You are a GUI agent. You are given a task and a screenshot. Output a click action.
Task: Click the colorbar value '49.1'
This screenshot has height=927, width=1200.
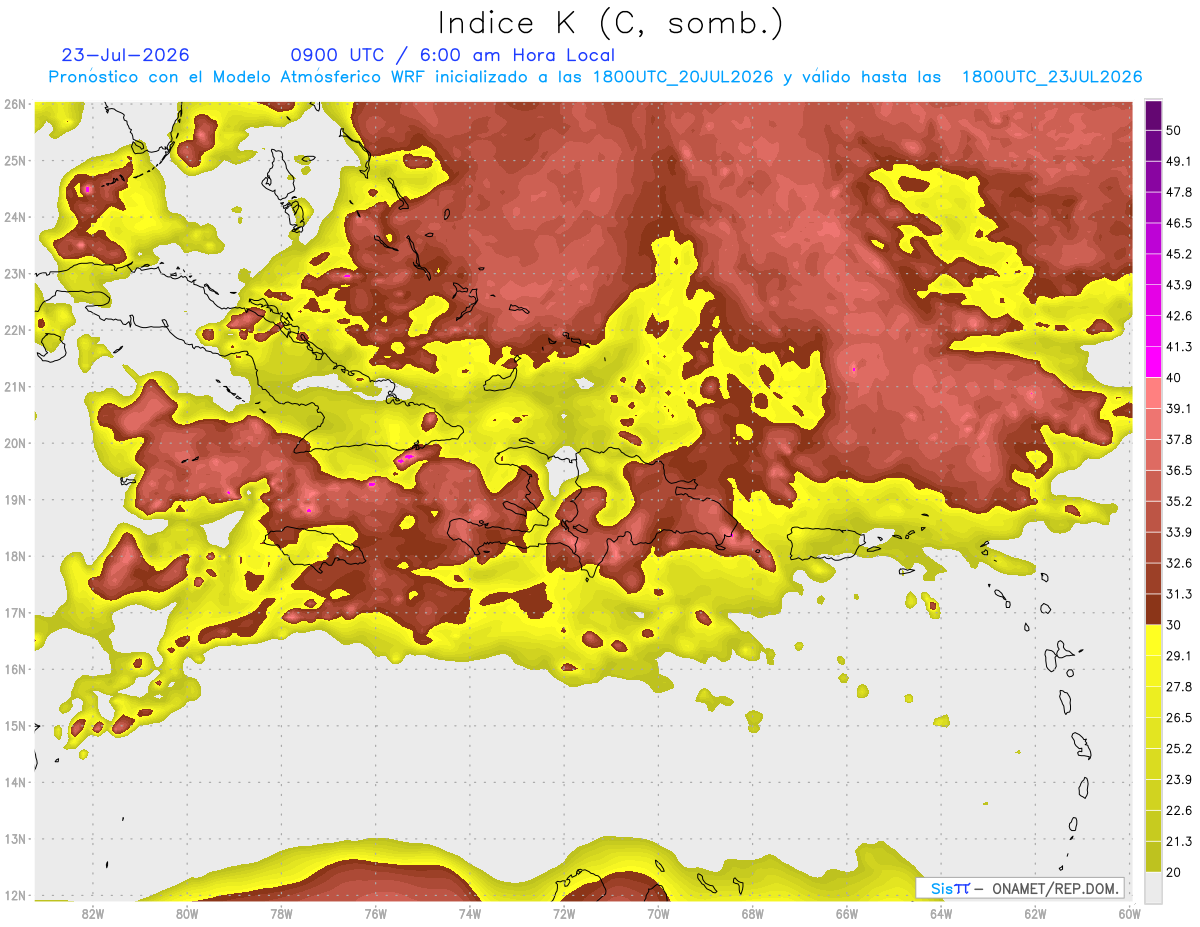tap(1179, 162)
